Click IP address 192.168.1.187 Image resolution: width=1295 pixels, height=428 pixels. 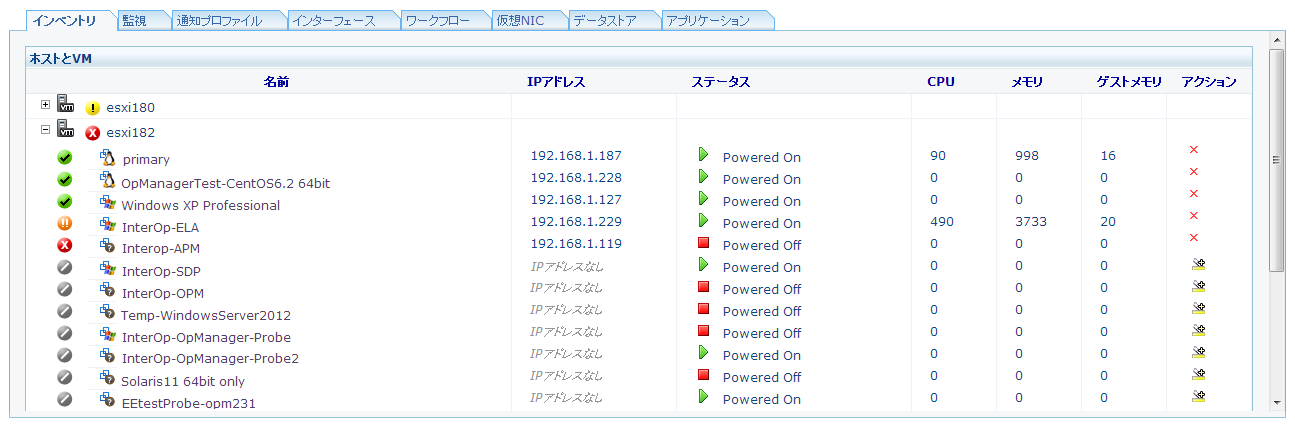[x=576, y=155]
